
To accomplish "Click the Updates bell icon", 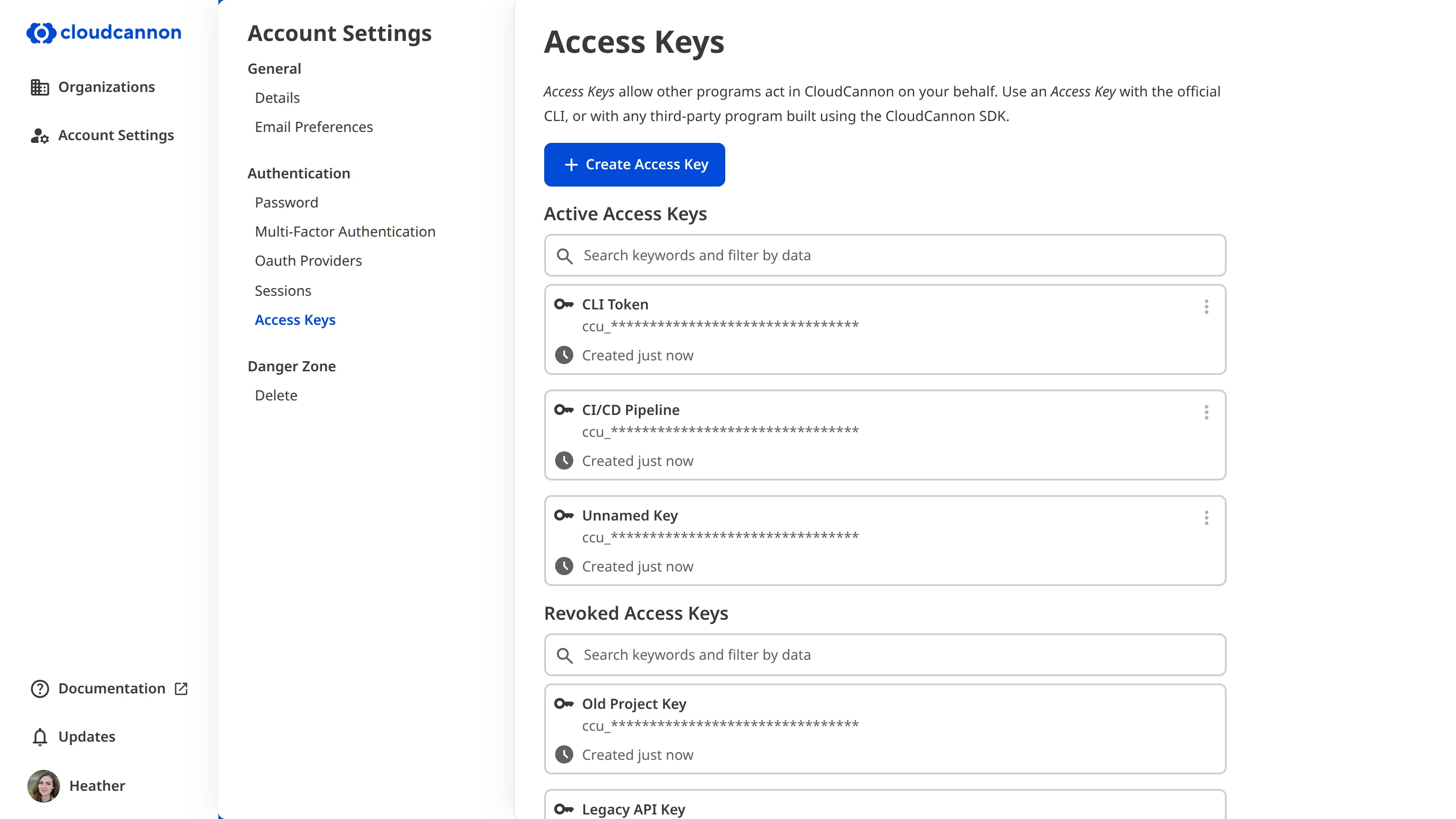I will click(x=40, y=737).
